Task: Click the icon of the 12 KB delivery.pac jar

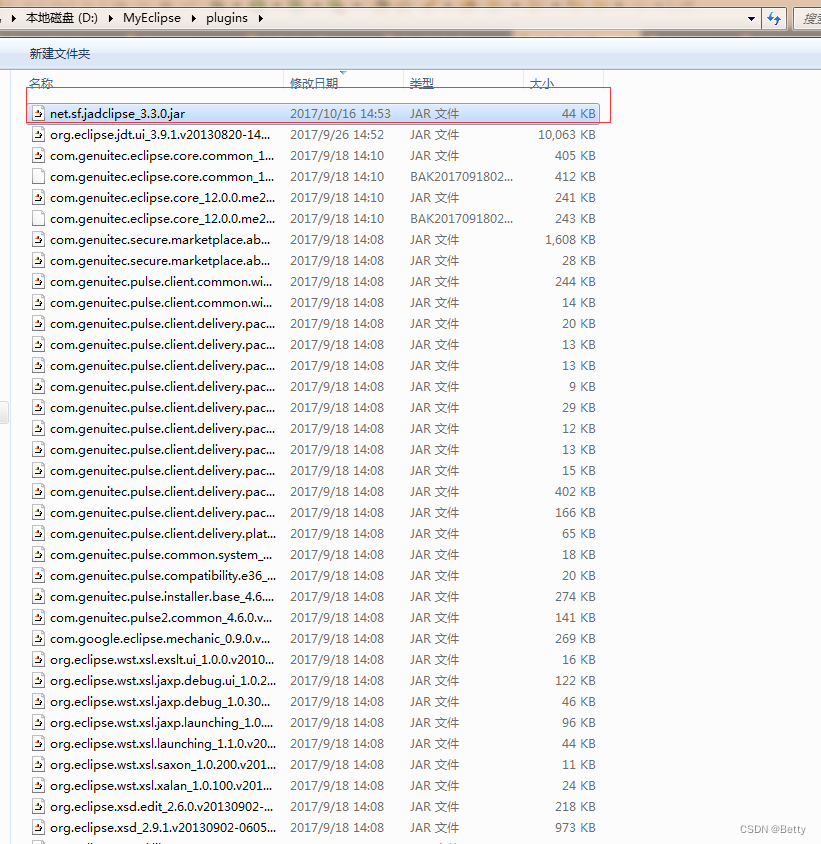Action: (x=38, y=428)
